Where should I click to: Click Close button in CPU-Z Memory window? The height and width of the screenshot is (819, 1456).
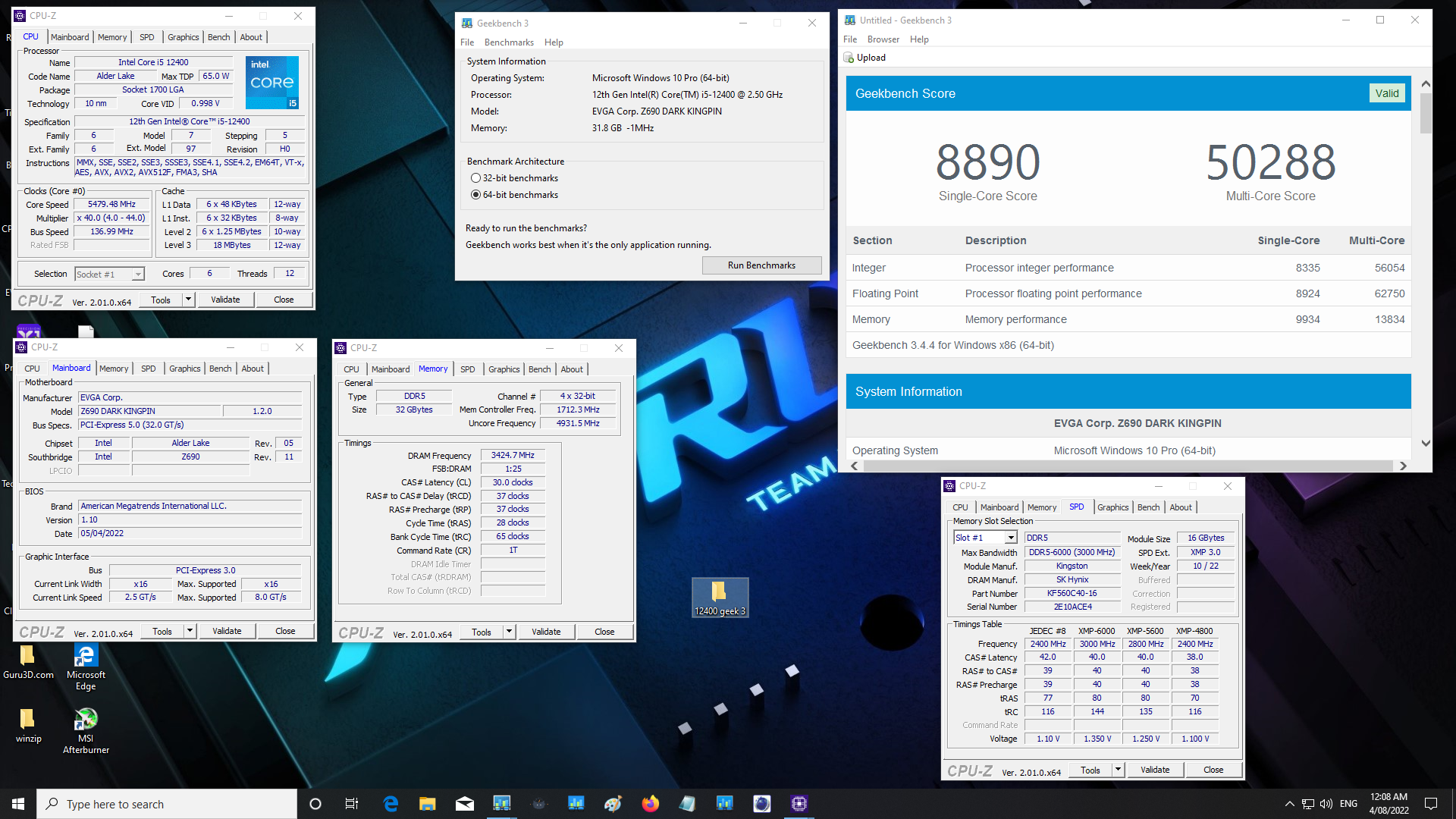(604, 632)
